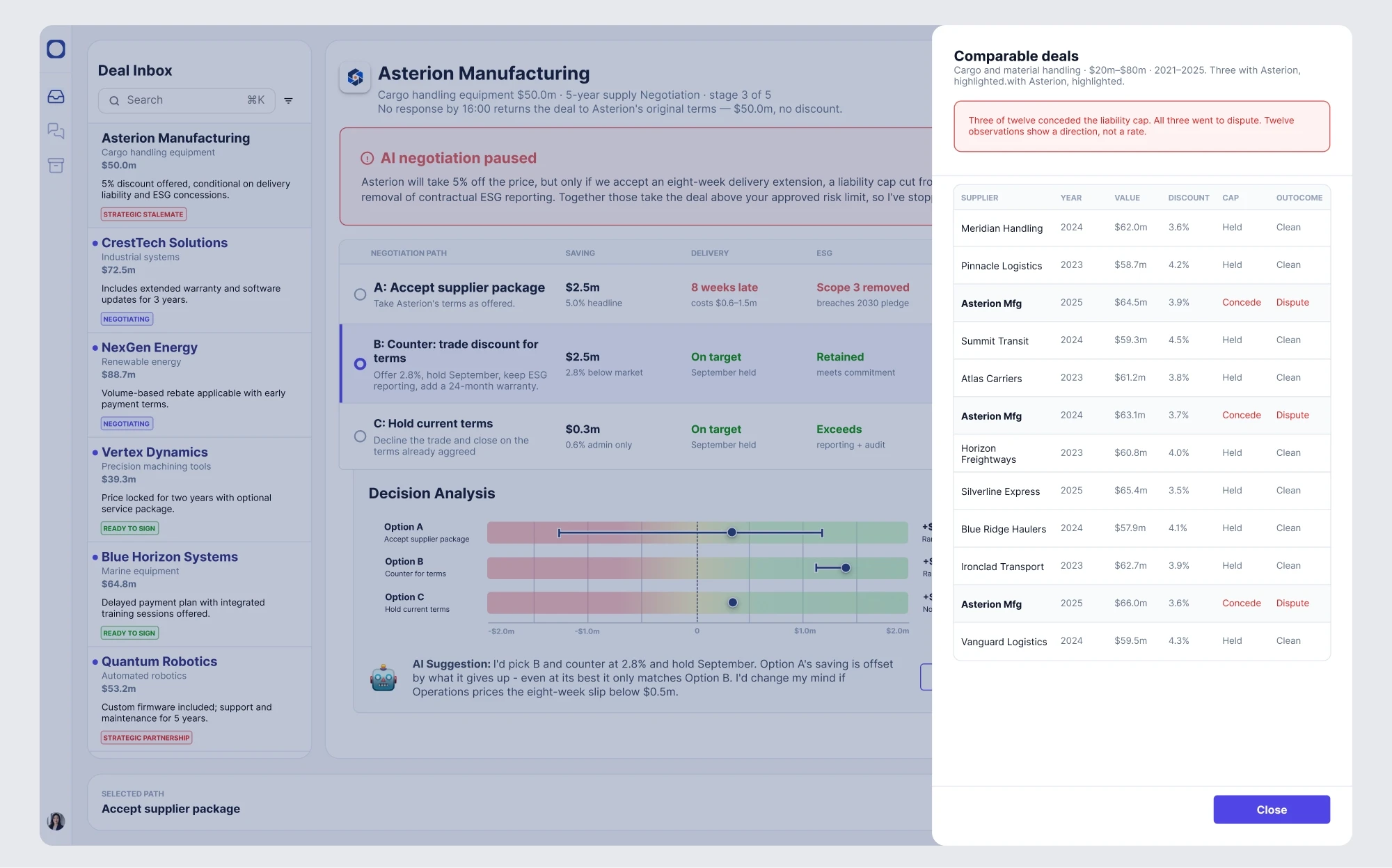Select option B Counter trade discount
Viewport: 1392px width, 868px height.
tap(360, 364)
